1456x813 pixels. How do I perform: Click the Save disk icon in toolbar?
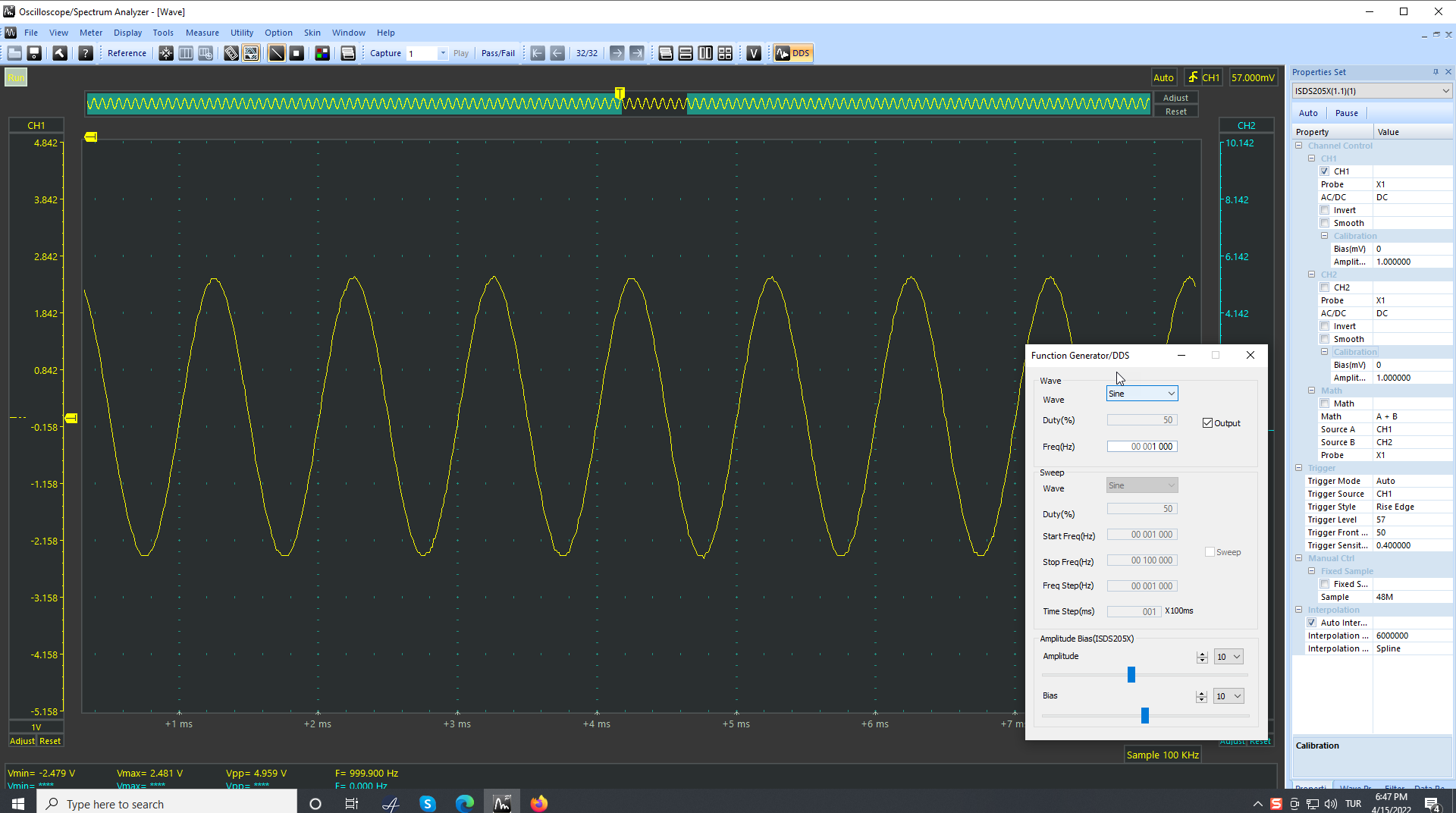pyautogui.click(x=34, y=53)
